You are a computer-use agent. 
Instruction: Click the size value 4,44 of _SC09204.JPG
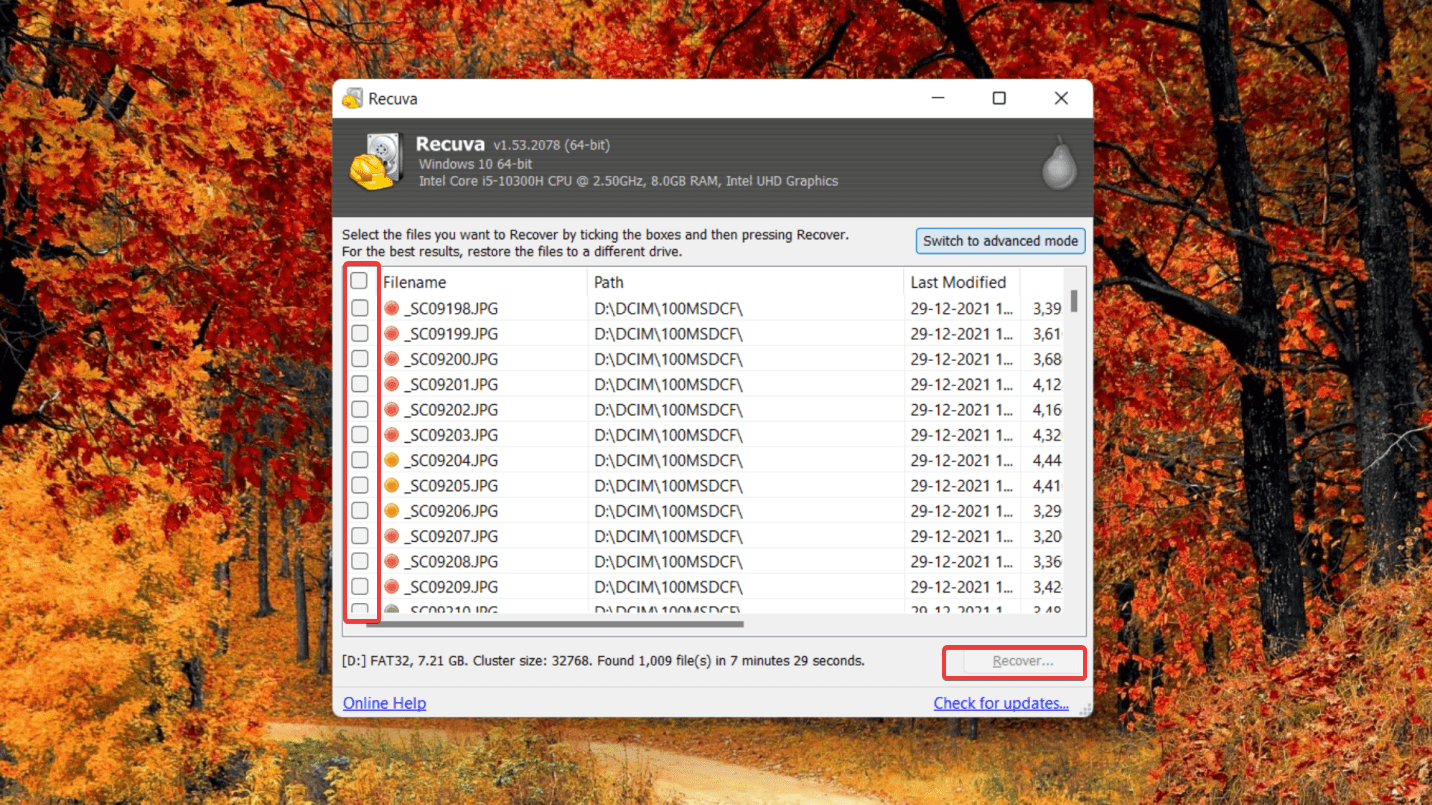coord(1047,460)
